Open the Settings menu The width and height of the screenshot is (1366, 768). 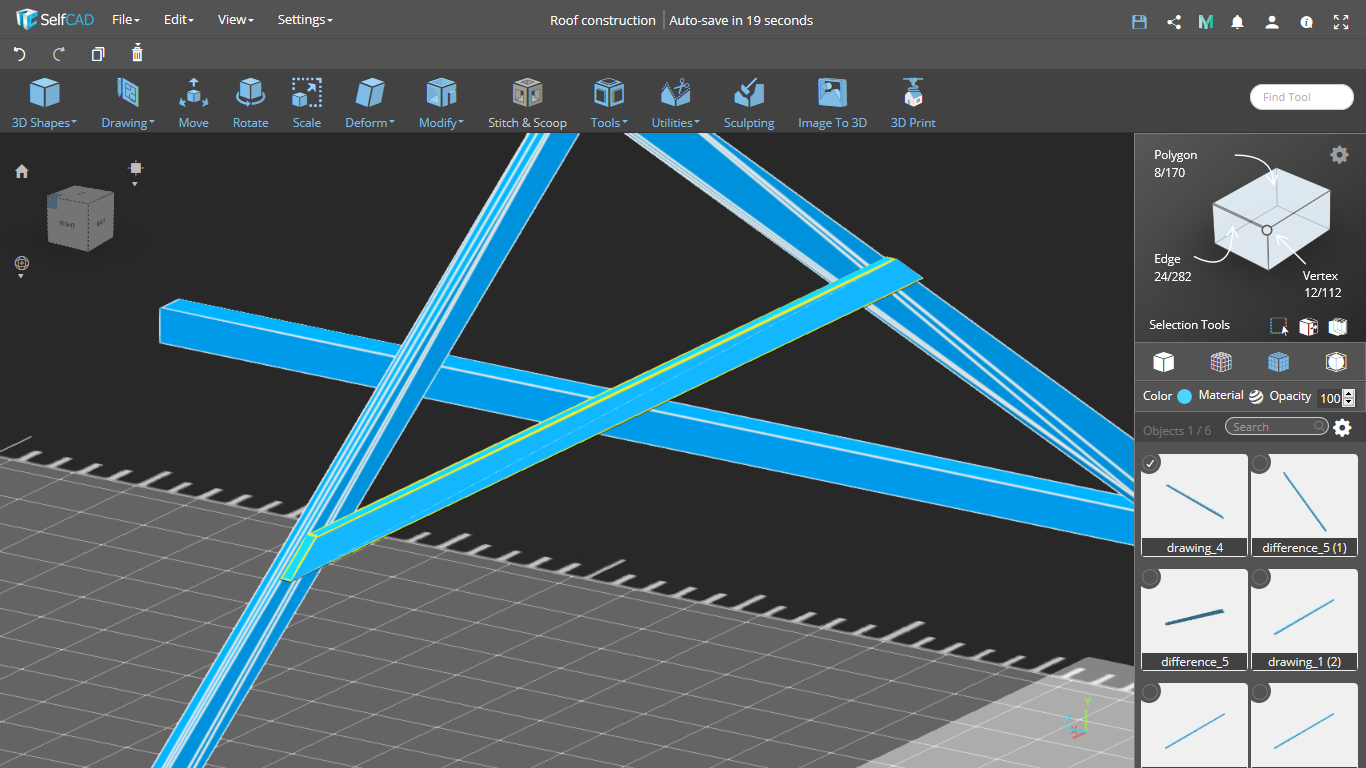click(305, 20)
